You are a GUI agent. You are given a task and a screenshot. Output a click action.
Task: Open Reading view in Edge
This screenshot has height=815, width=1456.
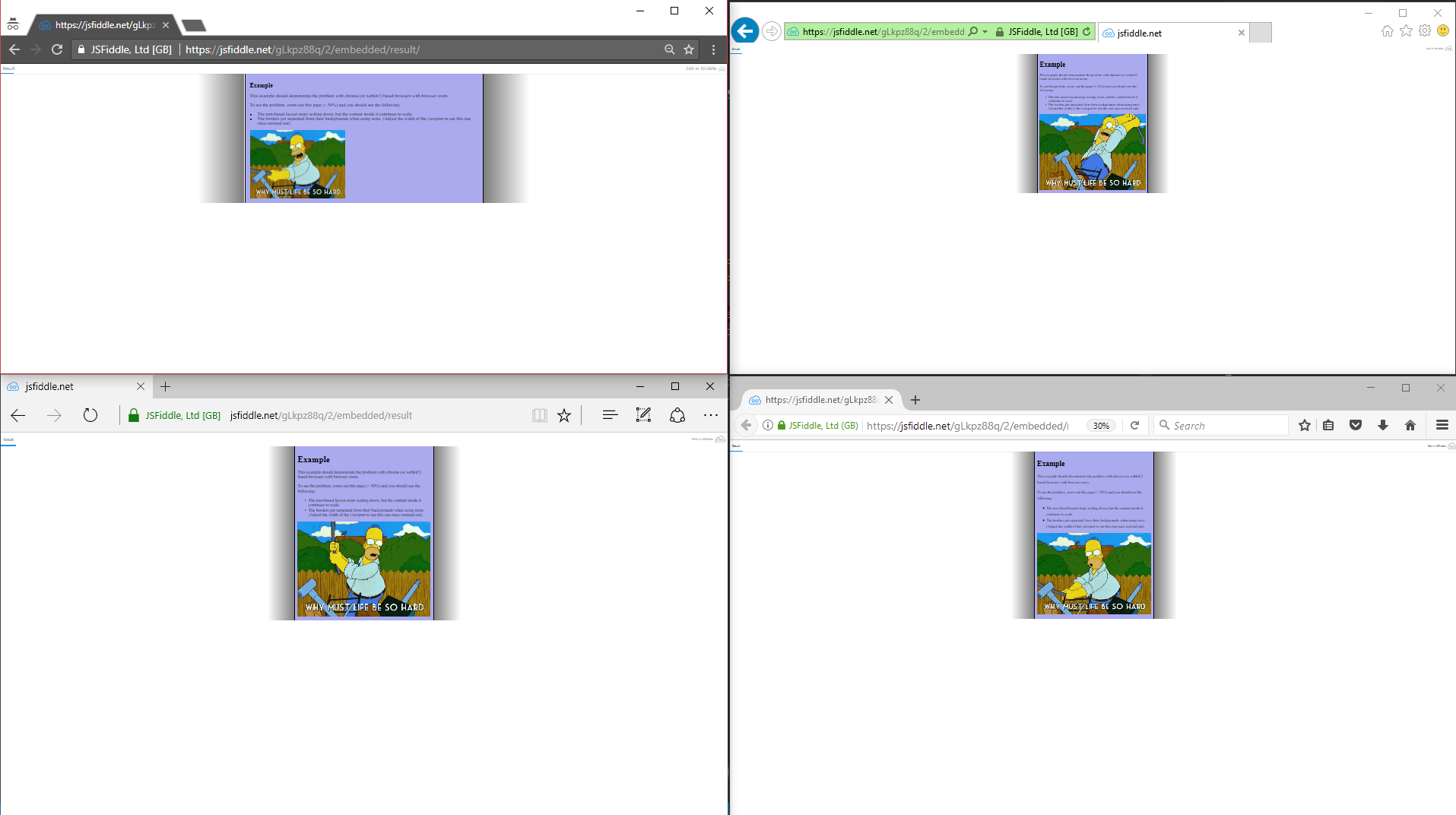540,415
